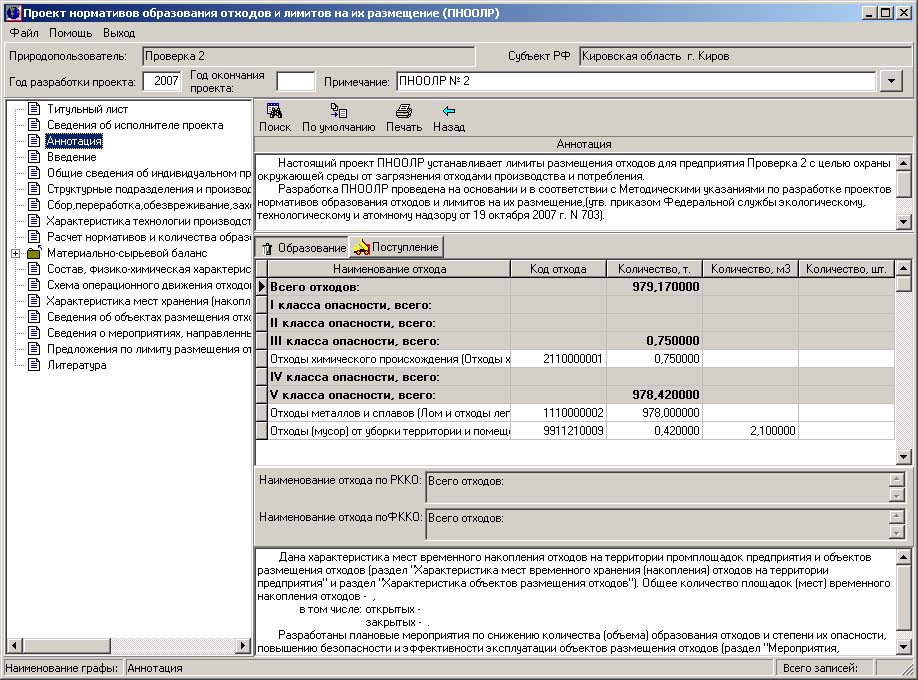This screenshot has width=918, height=680.
Task: Select Титульный лист in the tree
Action: [x=87, y=109]
